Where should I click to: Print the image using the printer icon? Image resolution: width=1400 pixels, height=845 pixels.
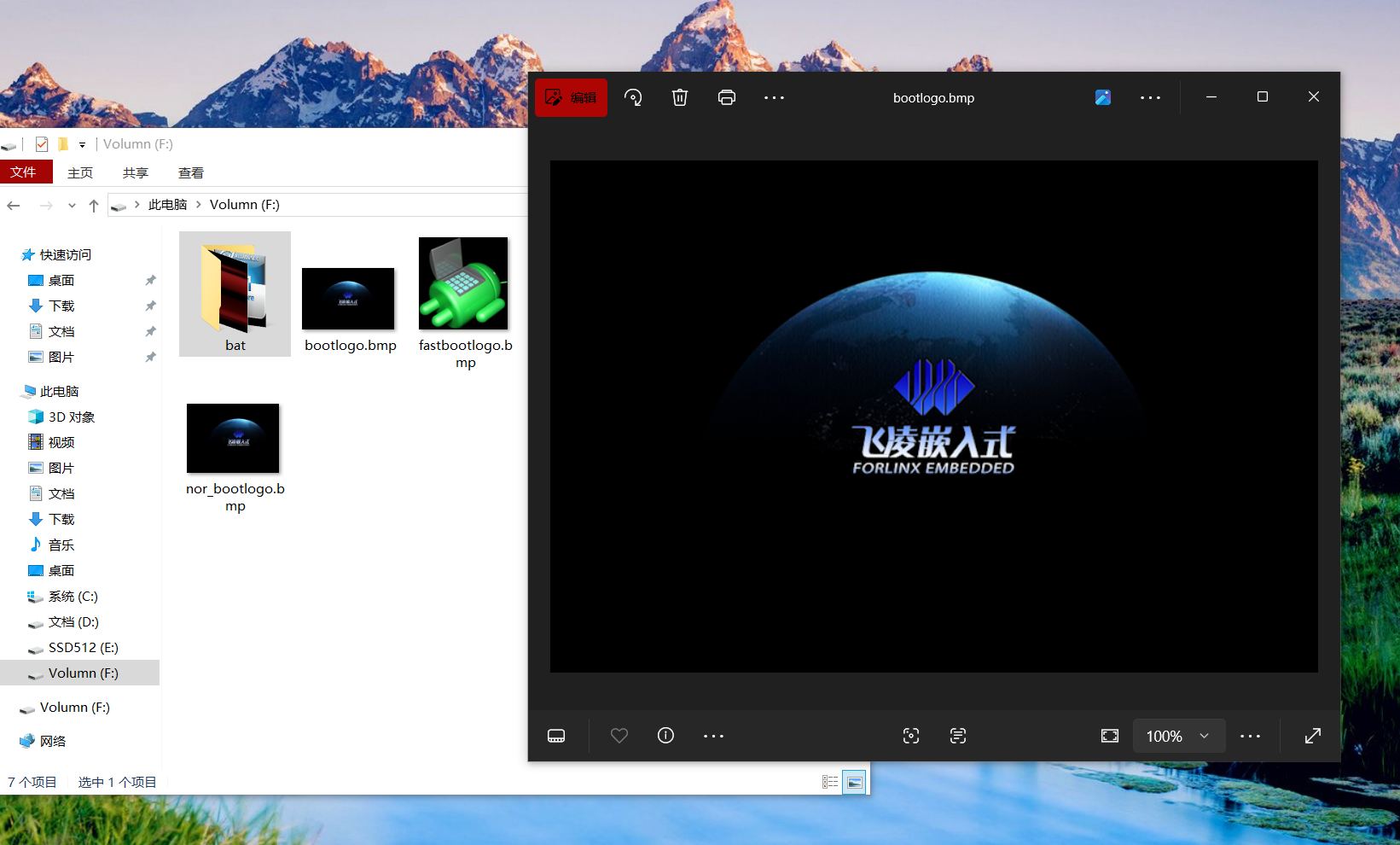pyautogui.click(x=727, y=97)
